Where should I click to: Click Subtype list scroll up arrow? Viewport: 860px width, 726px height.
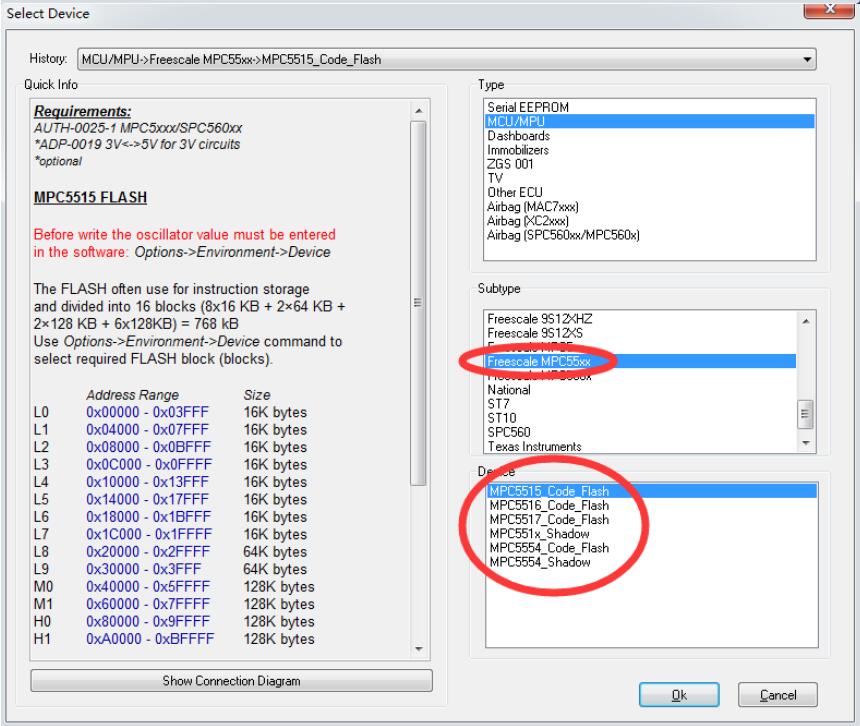805,321
